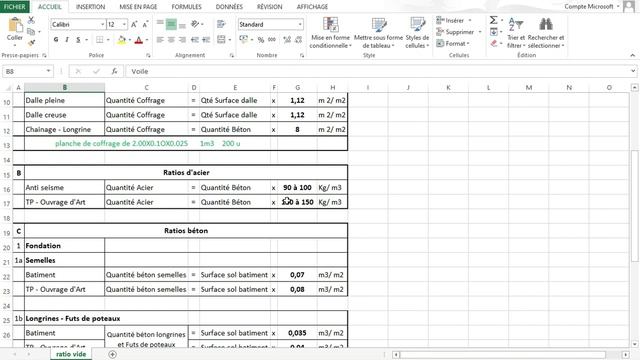The image size is (640, 360).
Task: Click the AutoSum sigma icon
Action: 493,20
